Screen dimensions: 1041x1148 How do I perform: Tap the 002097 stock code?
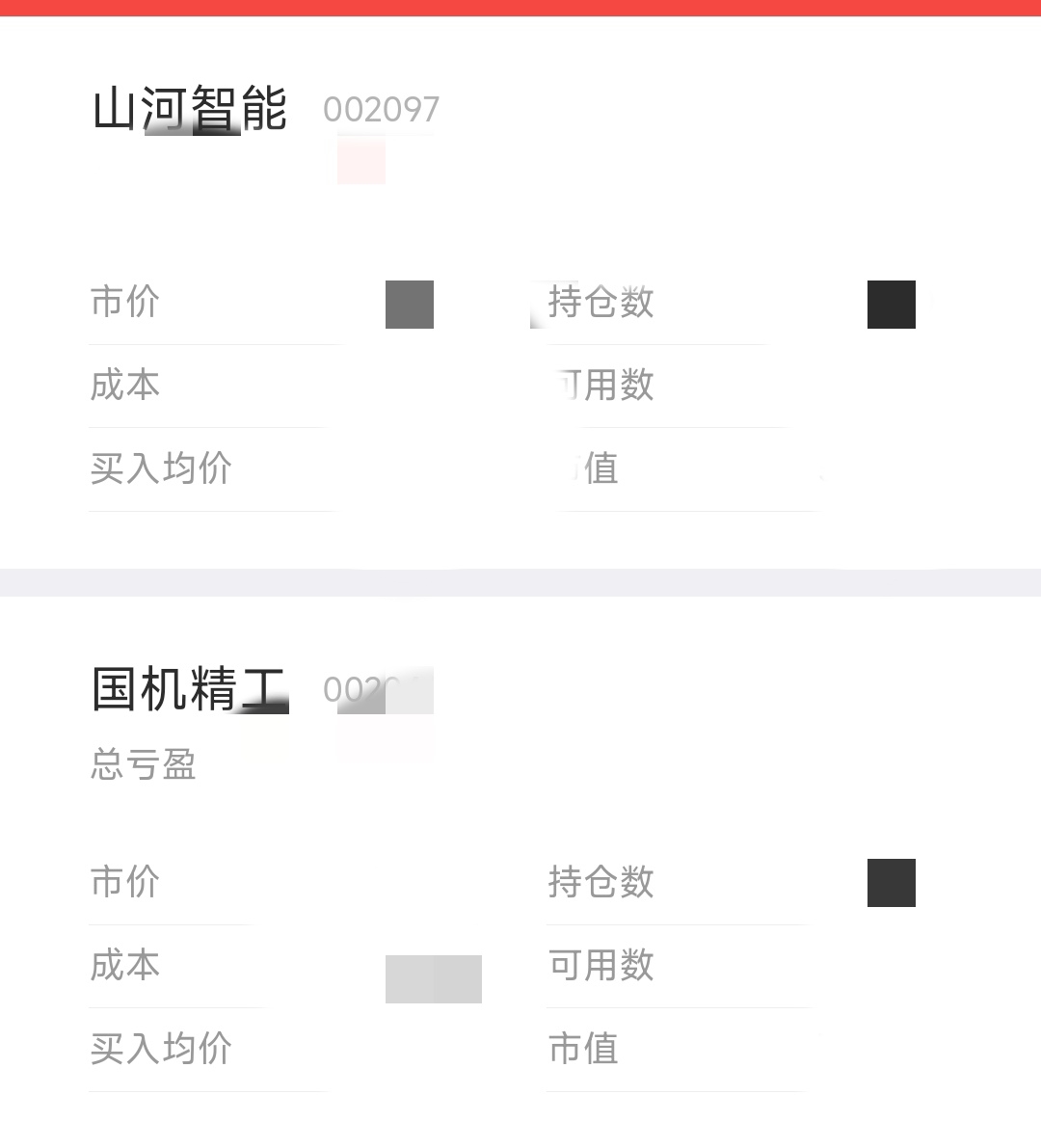point(381,110)
